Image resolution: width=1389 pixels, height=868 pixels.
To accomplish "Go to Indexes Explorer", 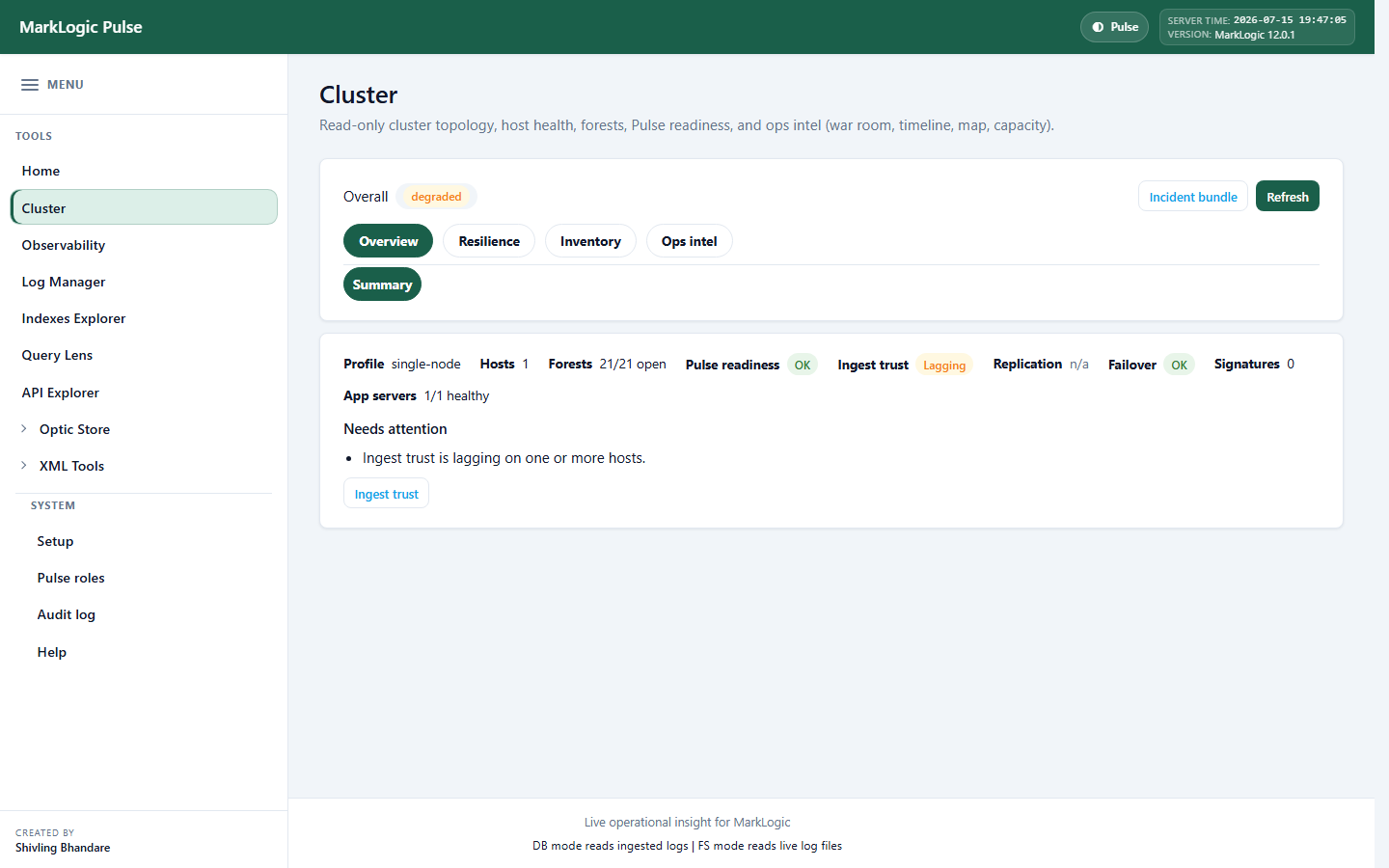I will (x=144, y=318).
